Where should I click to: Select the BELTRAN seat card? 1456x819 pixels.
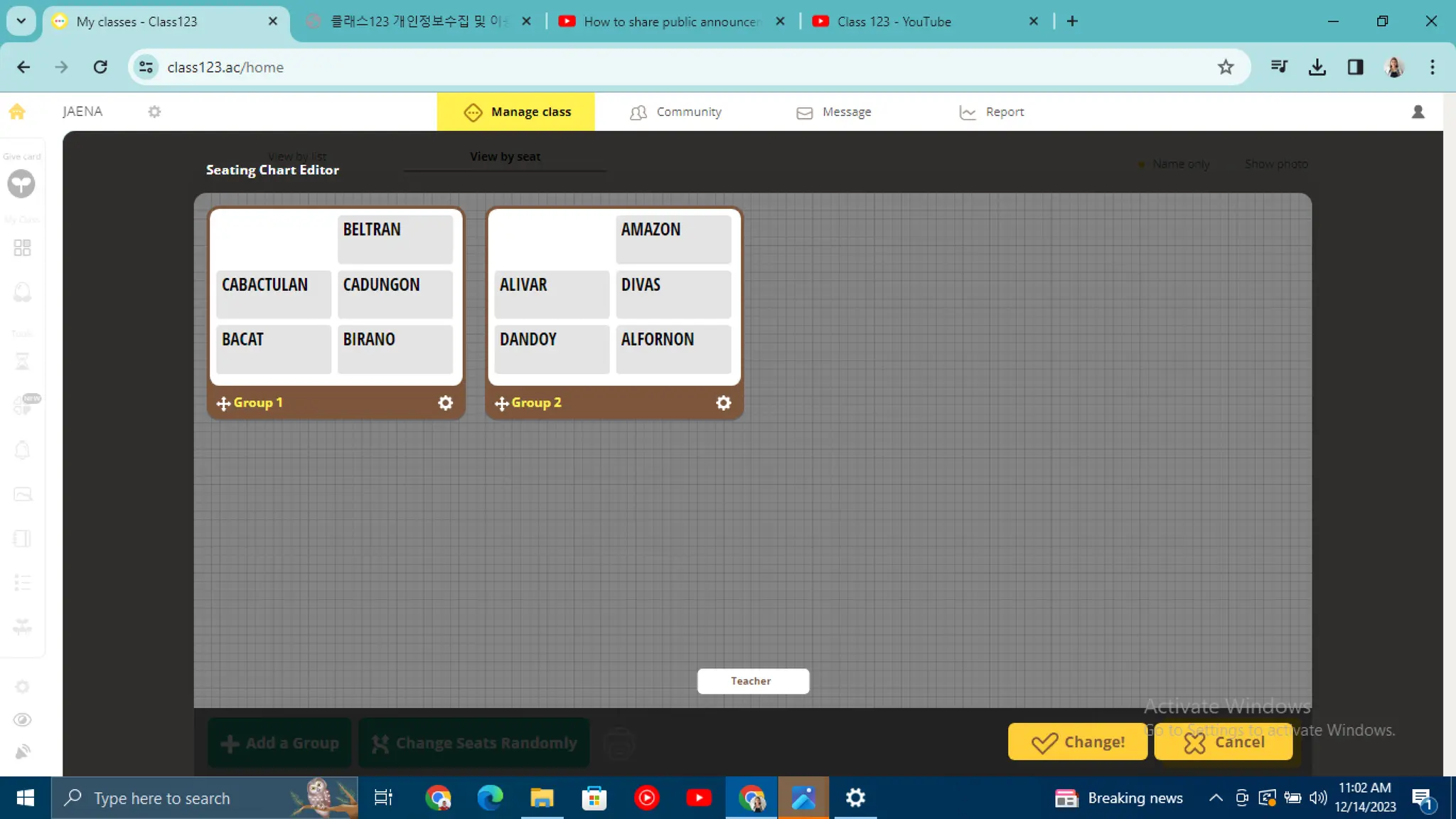[x=395, y=240]
